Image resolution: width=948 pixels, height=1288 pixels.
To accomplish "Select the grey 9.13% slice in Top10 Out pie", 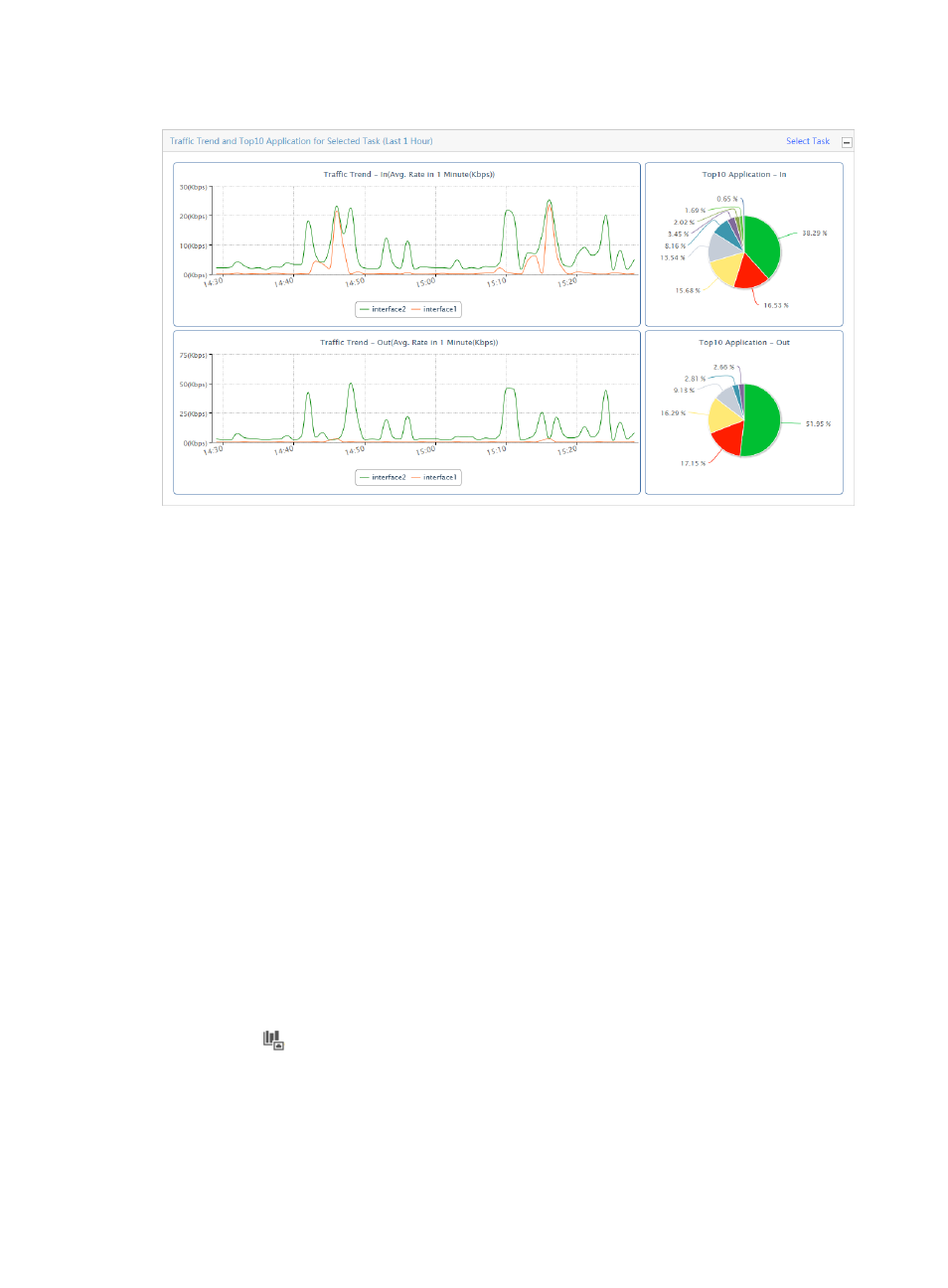I will (729, 399).
